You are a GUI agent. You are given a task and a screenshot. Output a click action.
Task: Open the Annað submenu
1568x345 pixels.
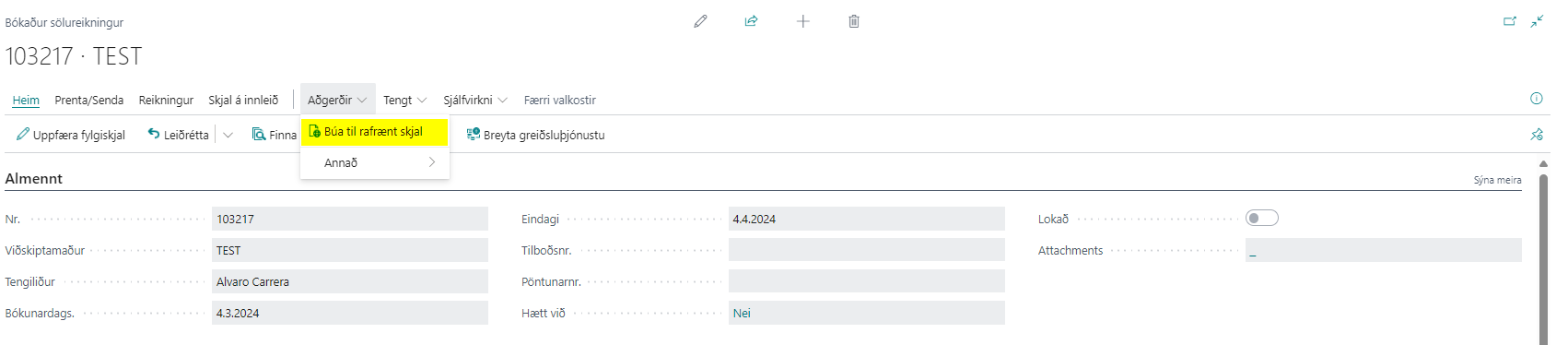(374, 162)
